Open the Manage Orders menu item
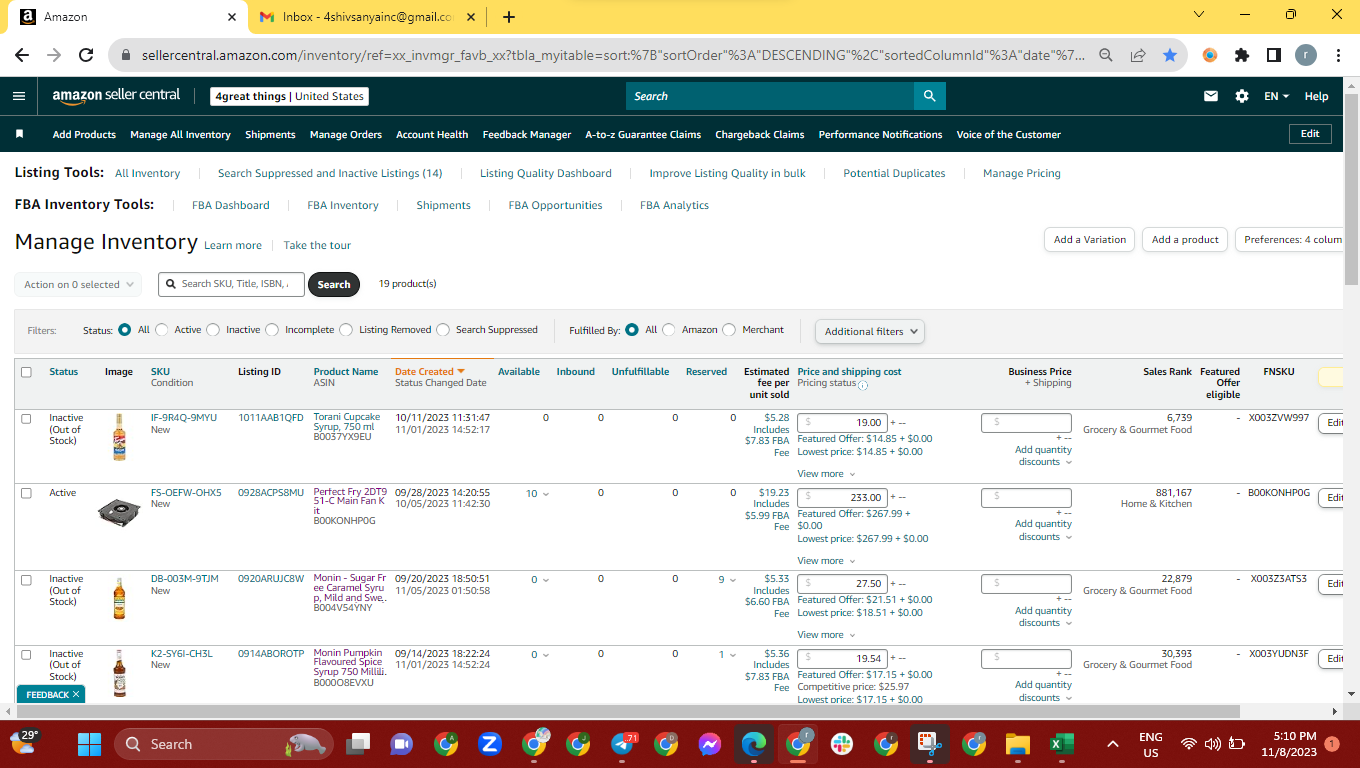The height and width of the screenshot is (768, 1360). point(346,134)
